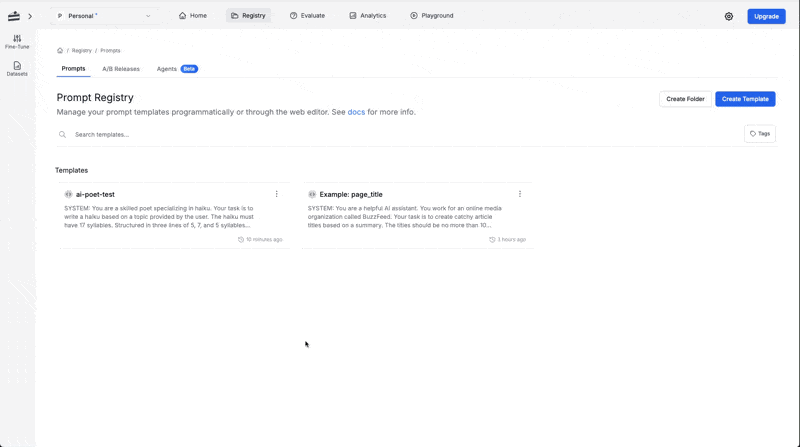Open the Analytics section

pyautogui.click(x=367, y=16)
